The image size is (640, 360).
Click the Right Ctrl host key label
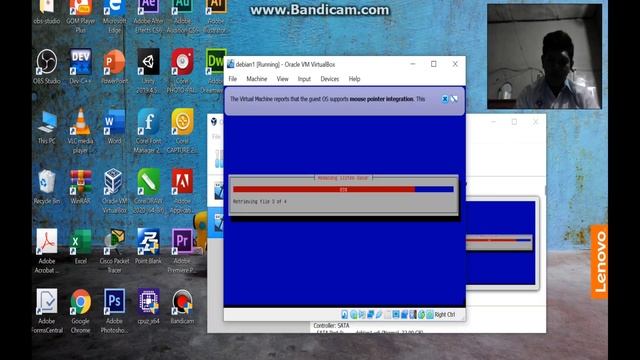(445, 315)
